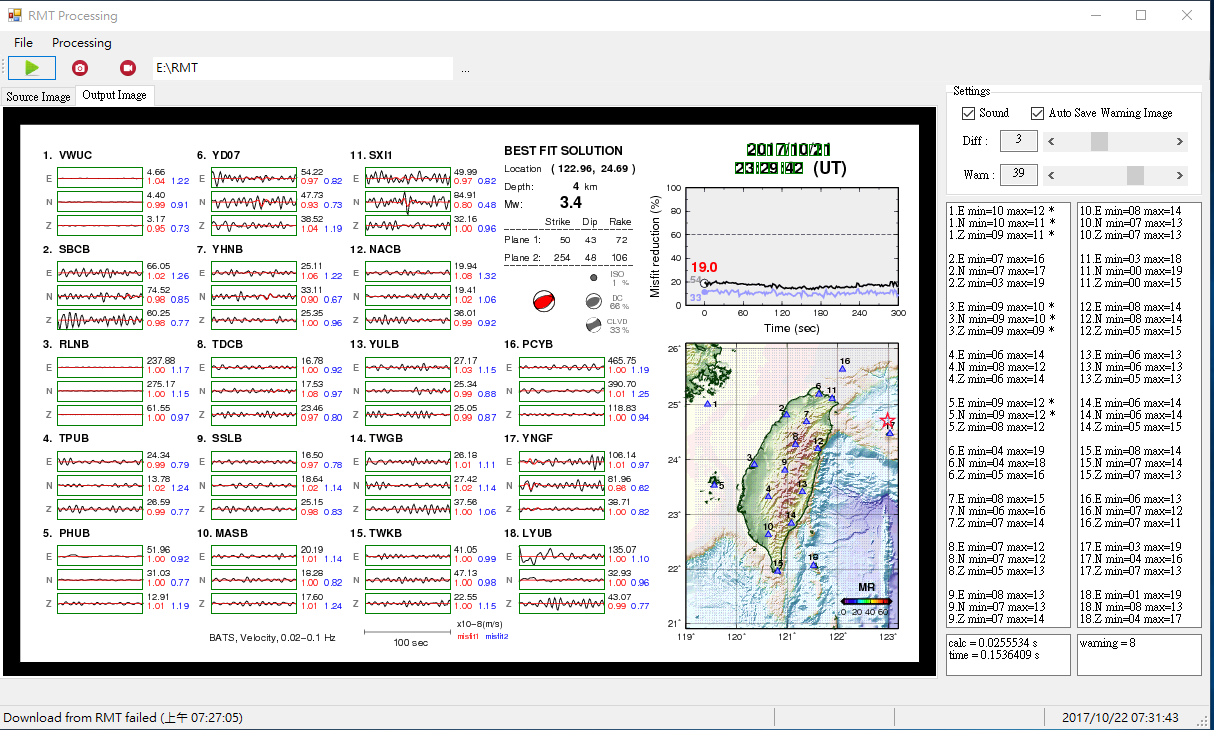This screenshot has width=1214, height=730.
Task: Click the Diff slider thumb
Action: [x=1099, y=142]
